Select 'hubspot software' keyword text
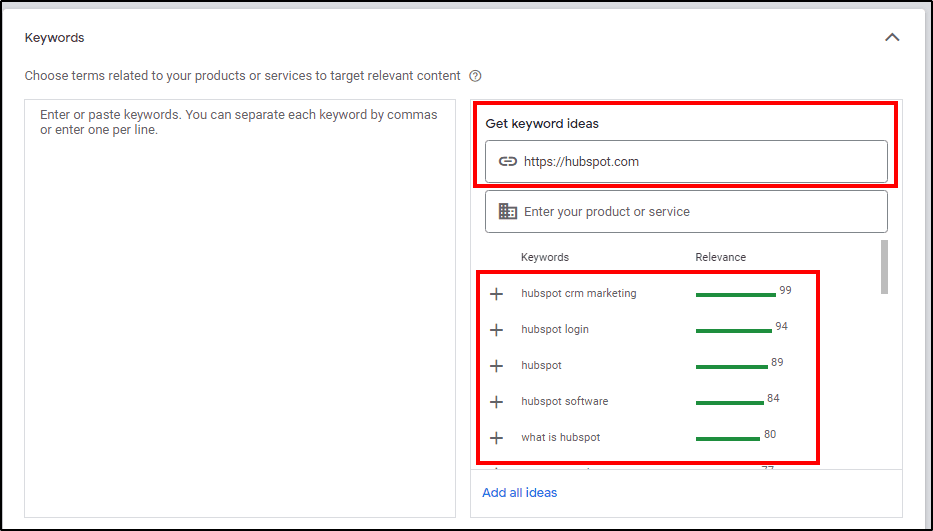 (565, 401)
